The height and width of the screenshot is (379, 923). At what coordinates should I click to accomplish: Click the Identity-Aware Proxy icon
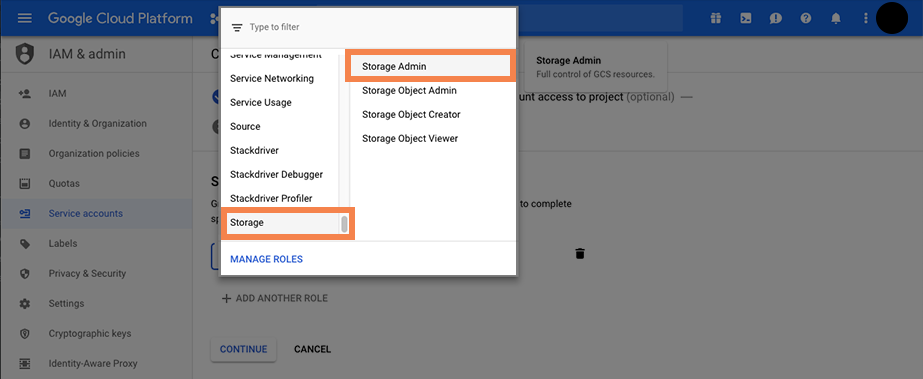point(24,364)
